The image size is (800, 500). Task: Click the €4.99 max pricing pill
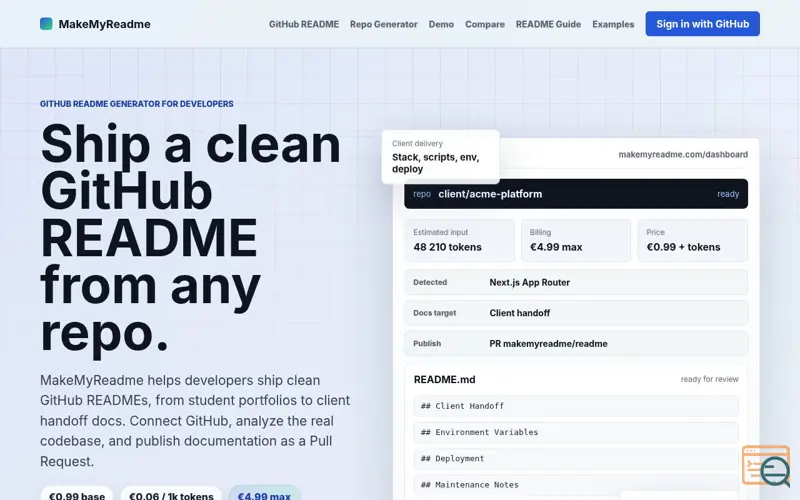click(264, 494)
